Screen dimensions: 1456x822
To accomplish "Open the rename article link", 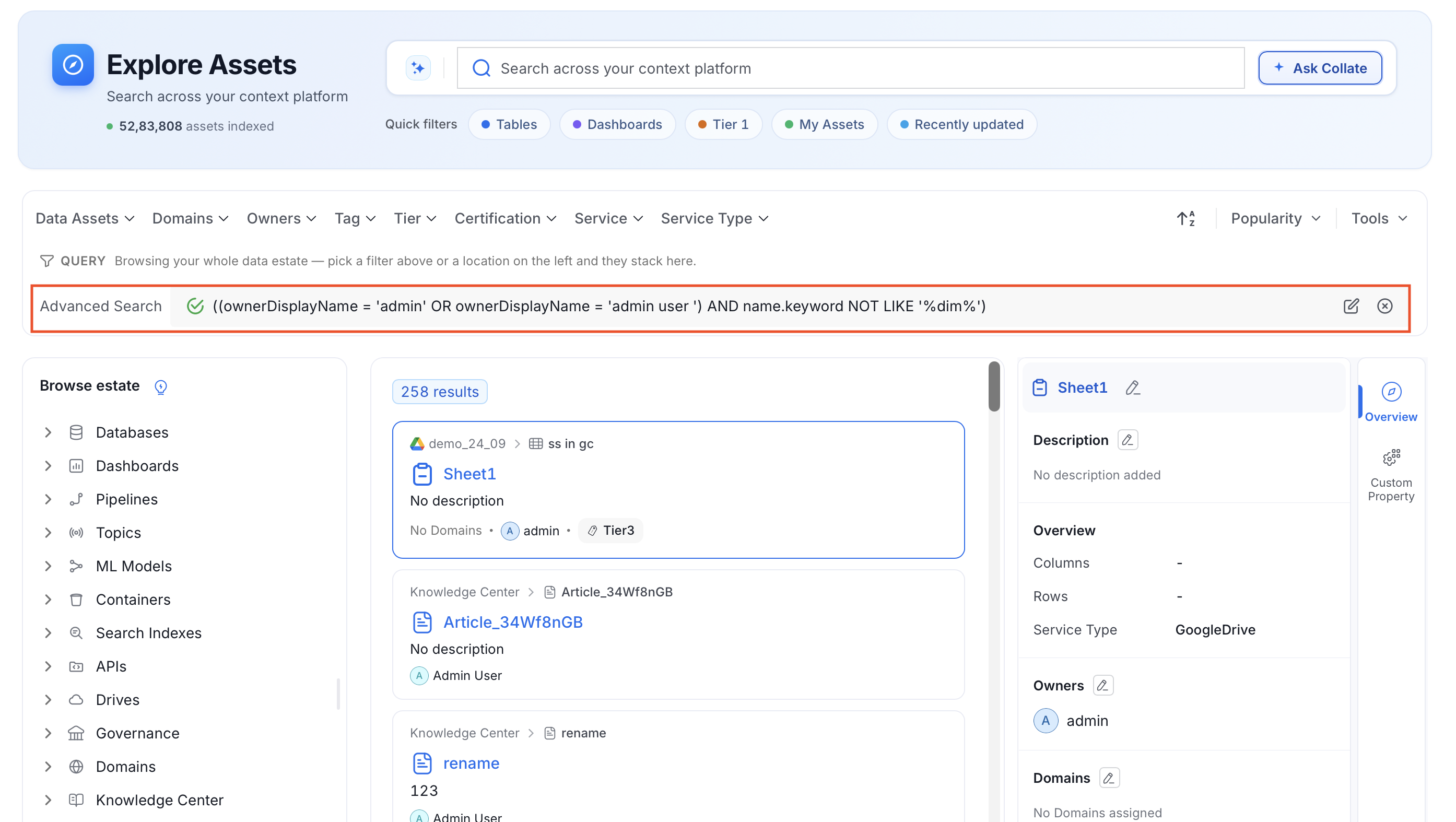I will pyautogui.click(x=471, y=763).
